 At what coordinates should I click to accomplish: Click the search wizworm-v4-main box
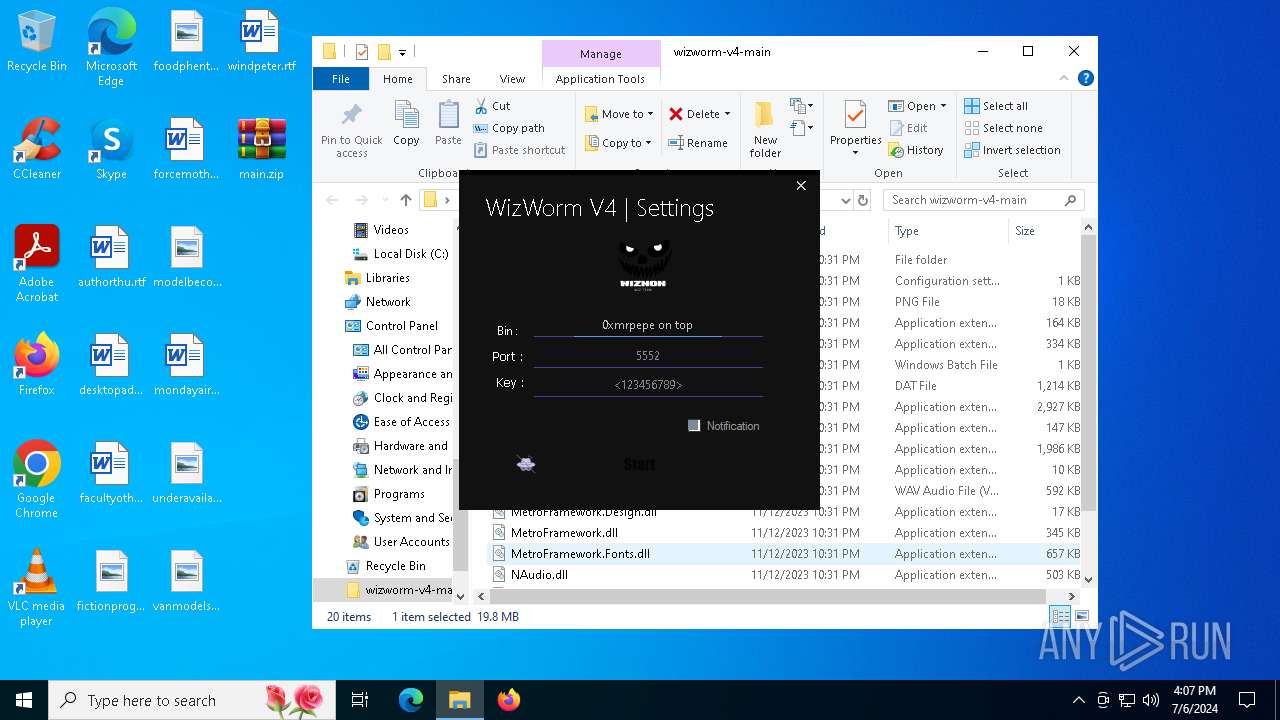[x=983, y=200]
